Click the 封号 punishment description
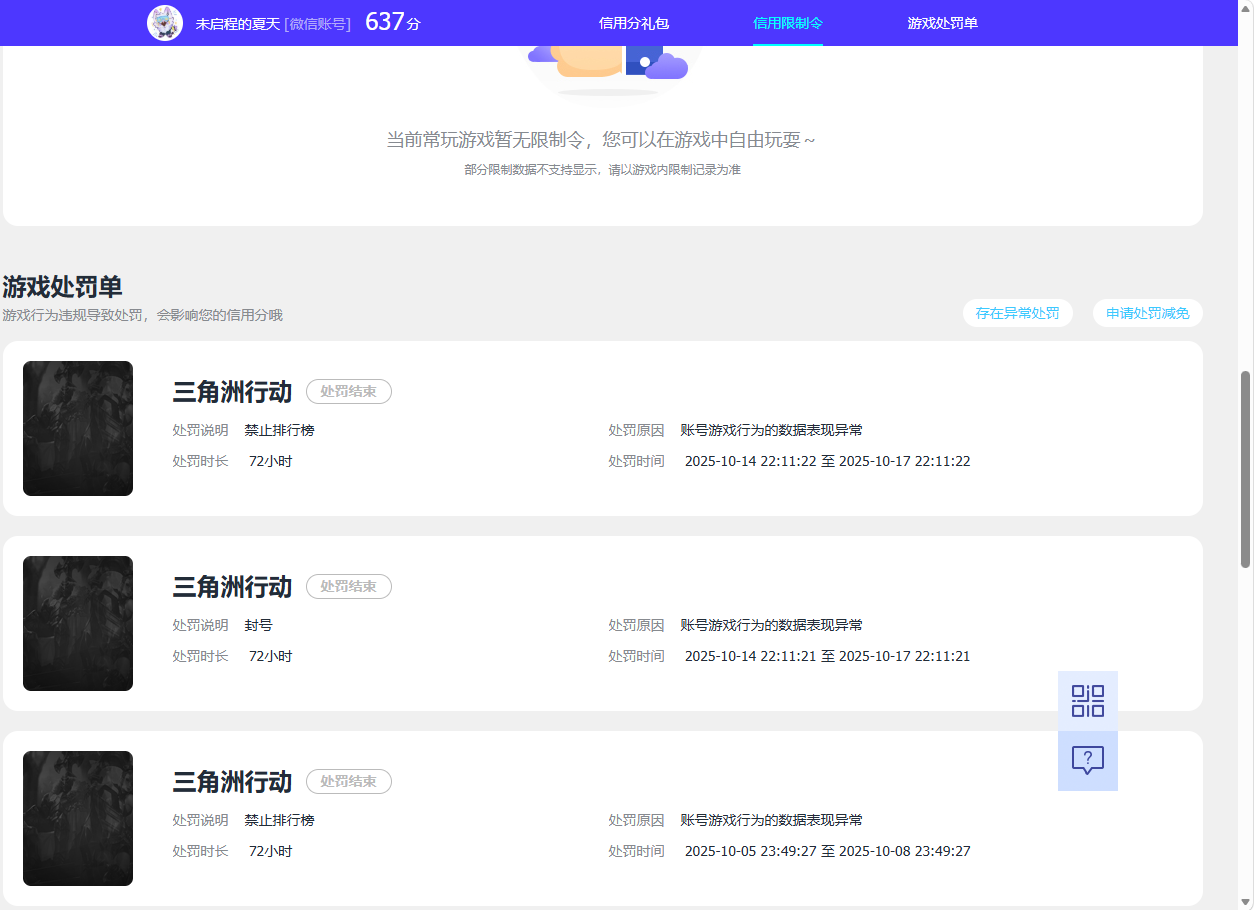The height and width of the screenshot is (910, 1256). pos(259,625)
